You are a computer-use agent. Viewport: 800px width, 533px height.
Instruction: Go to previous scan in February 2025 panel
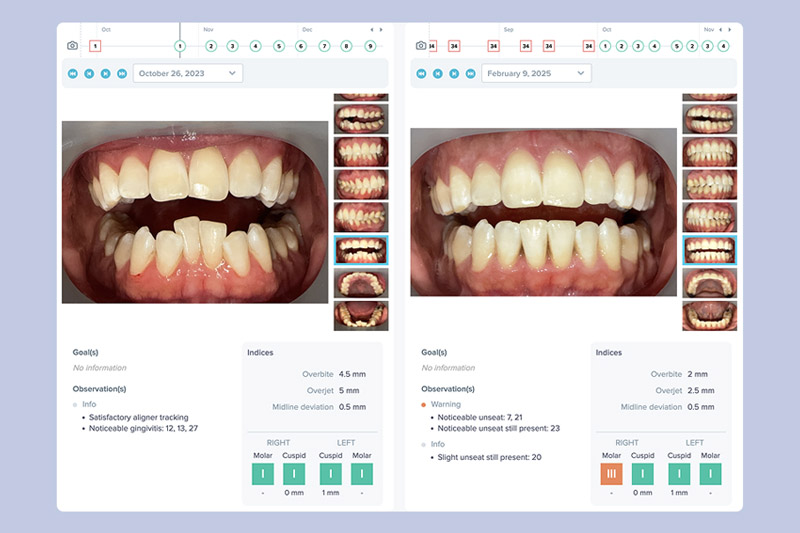(x=438, y=73)
